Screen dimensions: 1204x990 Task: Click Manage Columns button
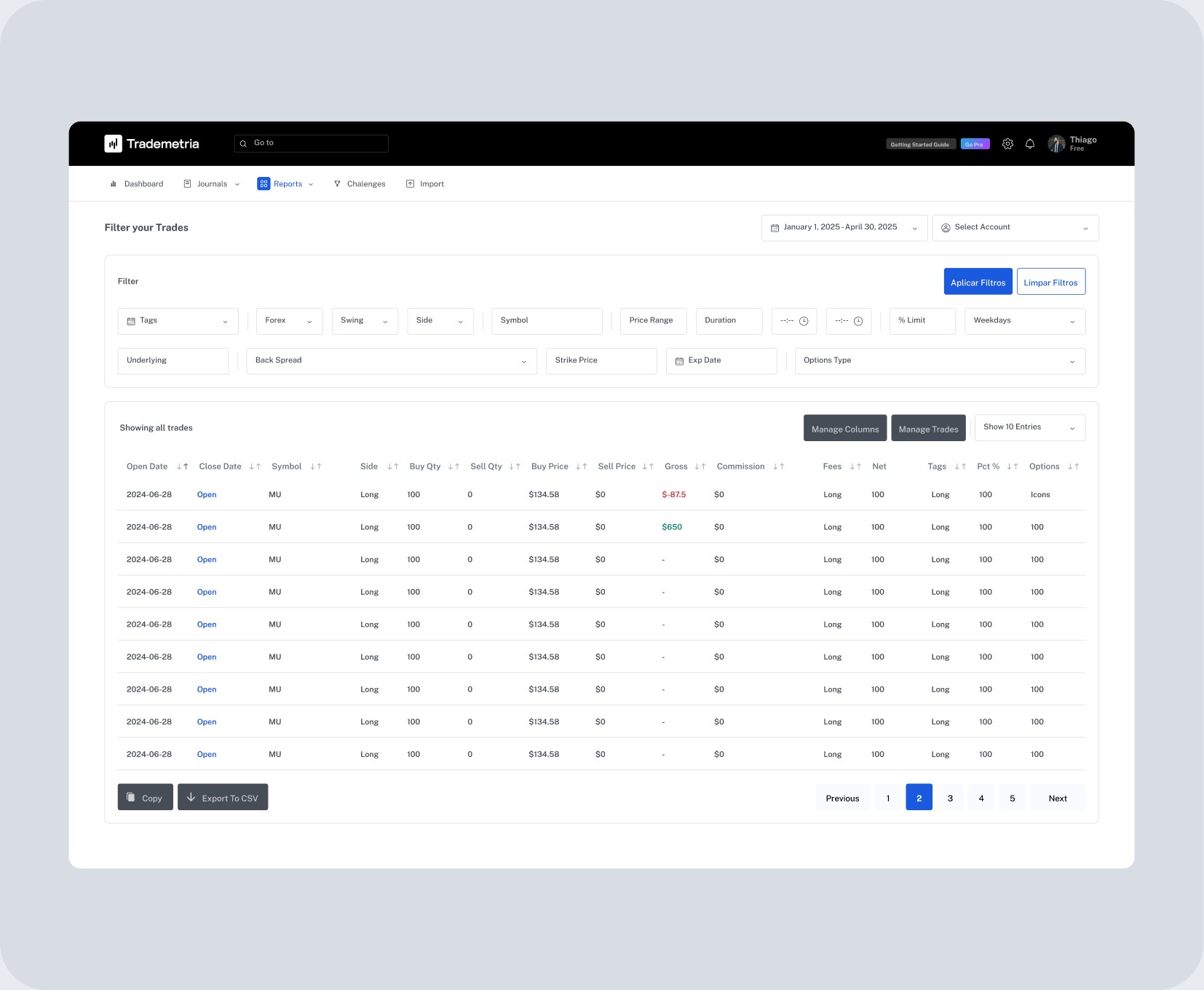coord(845,428)
